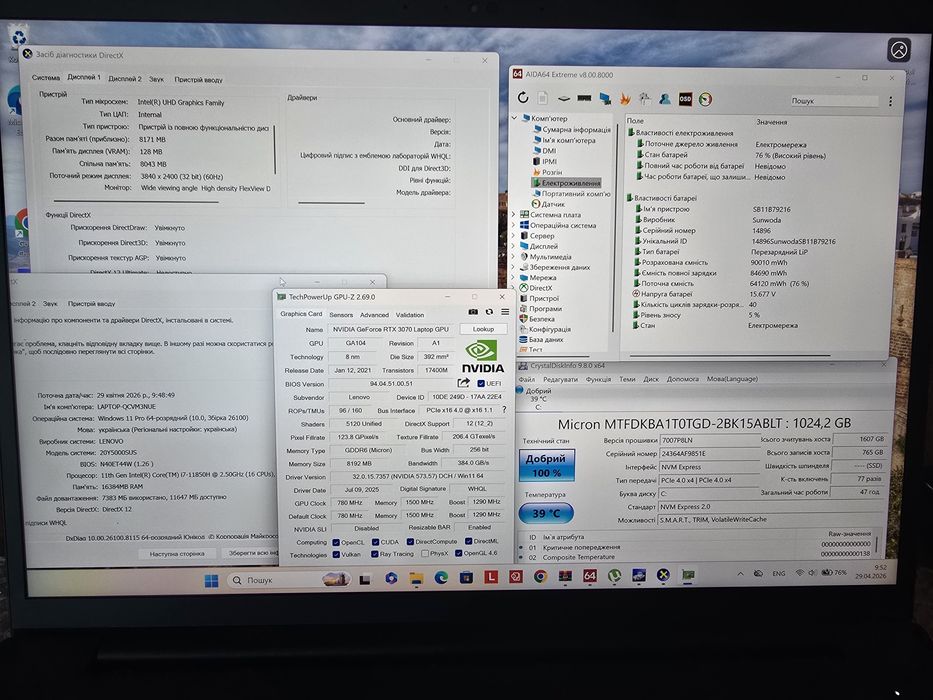This screenshot has height=700, width=933.
Task: Show hidden tray icons chevron
Action: 740,574
